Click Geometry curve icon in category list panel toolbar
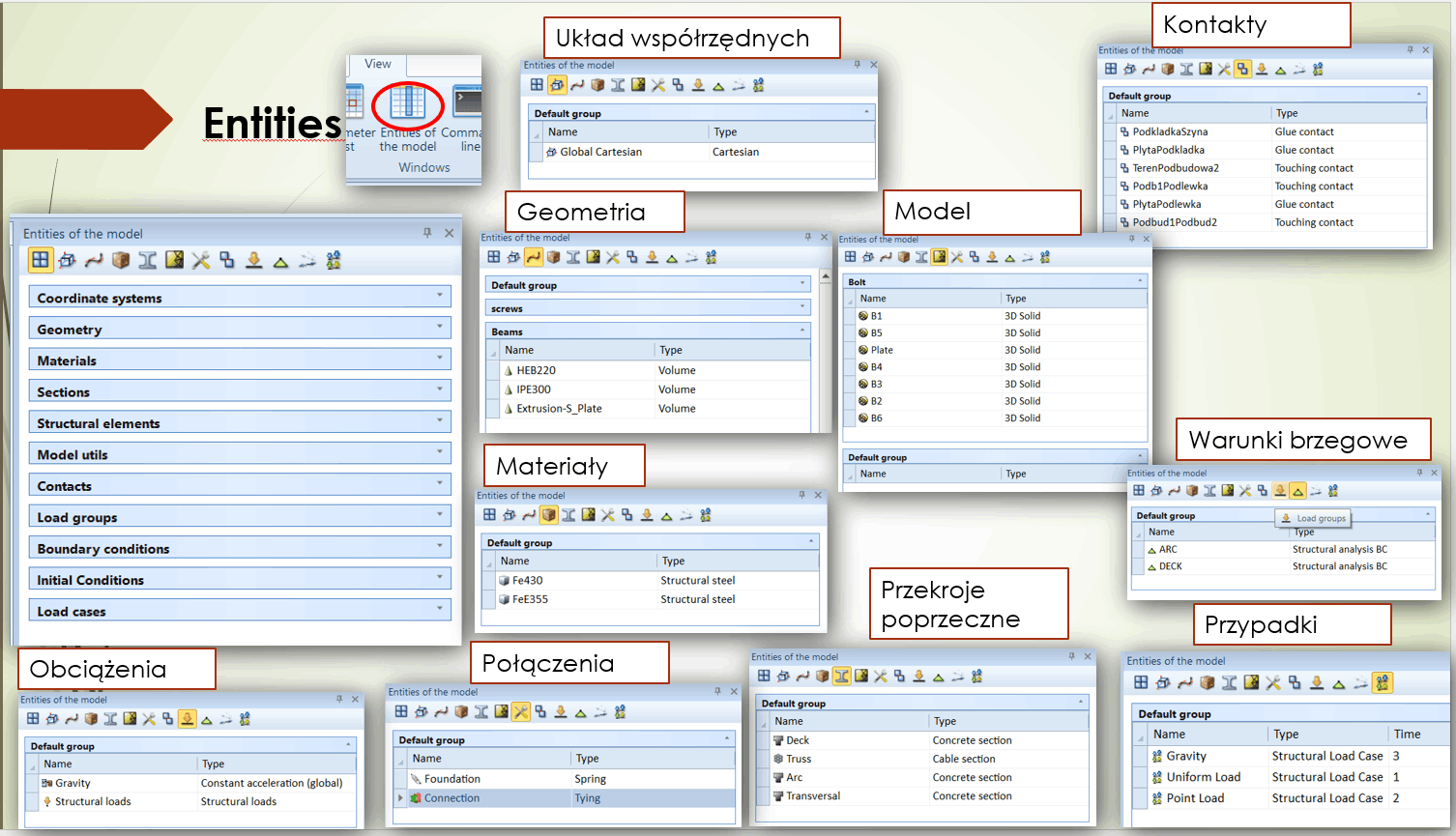 (x=94, y=260)
